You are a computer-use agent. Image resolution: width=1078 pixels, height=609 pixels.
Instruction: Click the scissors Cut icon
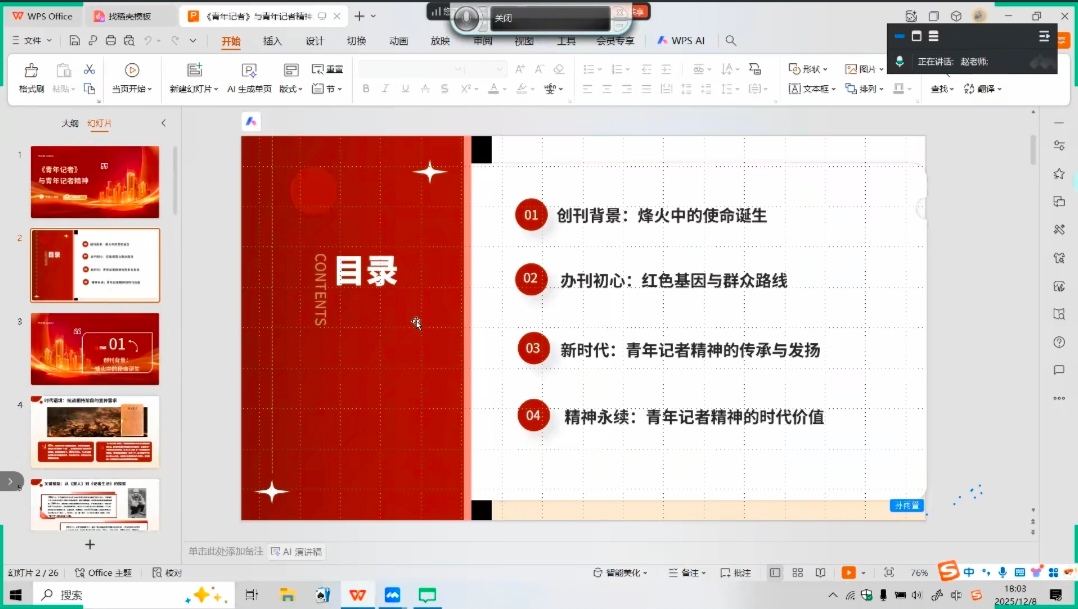tap(89, 69)
